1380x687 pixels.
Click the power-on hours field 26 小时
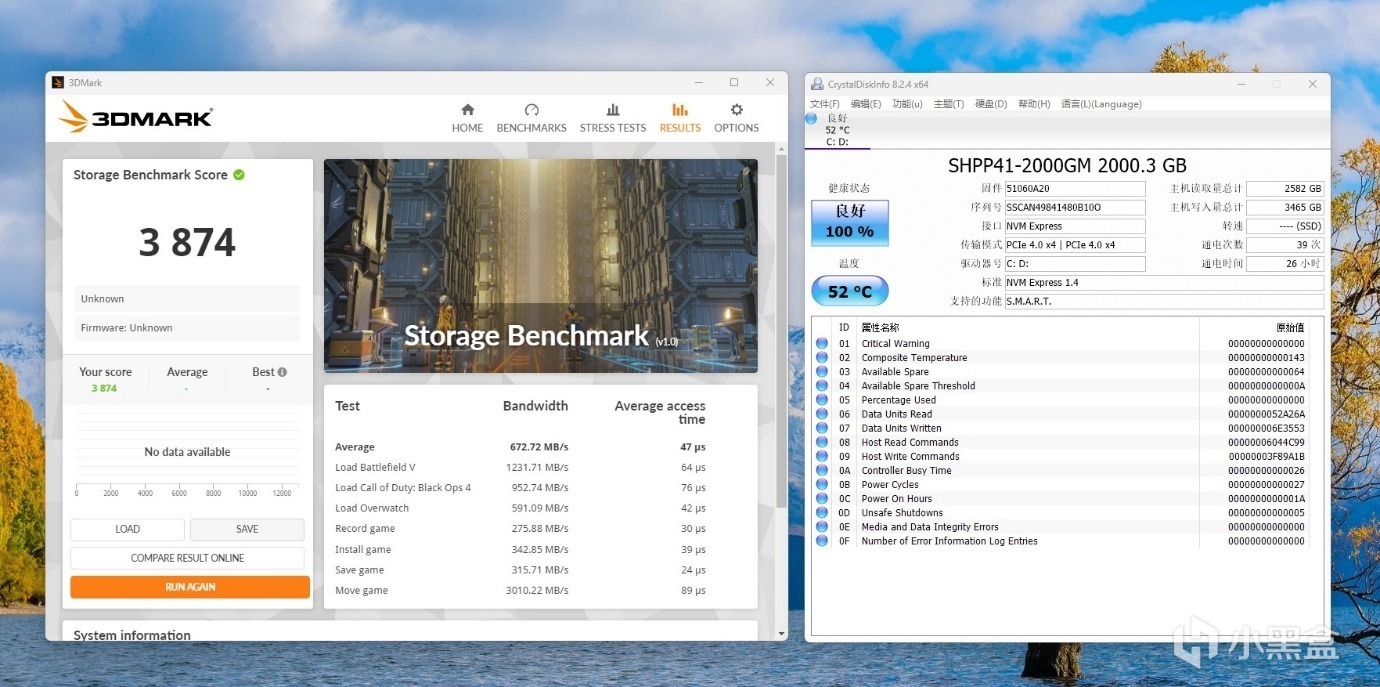[1285, 264]
